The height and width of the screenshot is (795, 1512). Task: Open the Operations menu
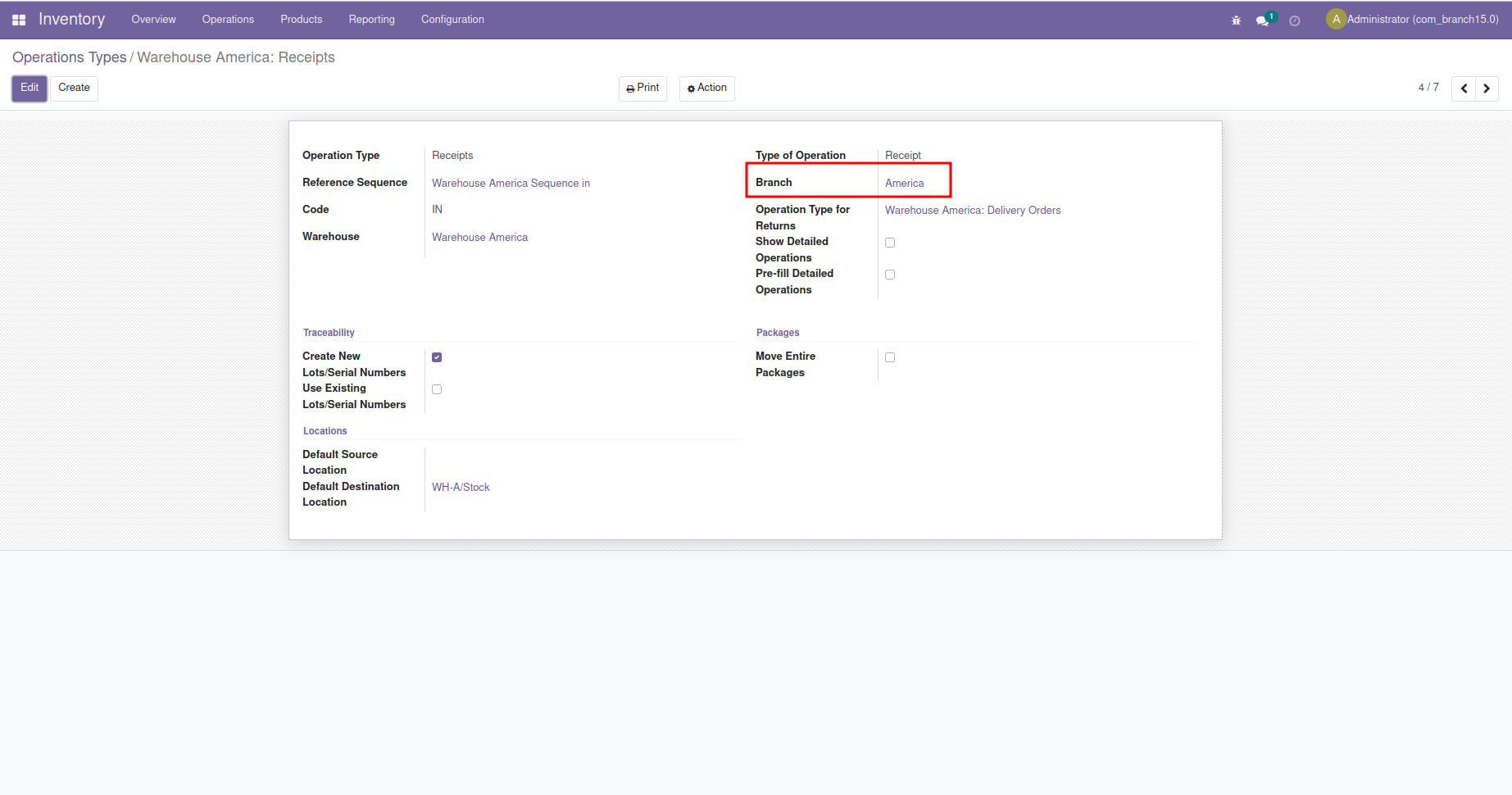click(x=228, y=20)
